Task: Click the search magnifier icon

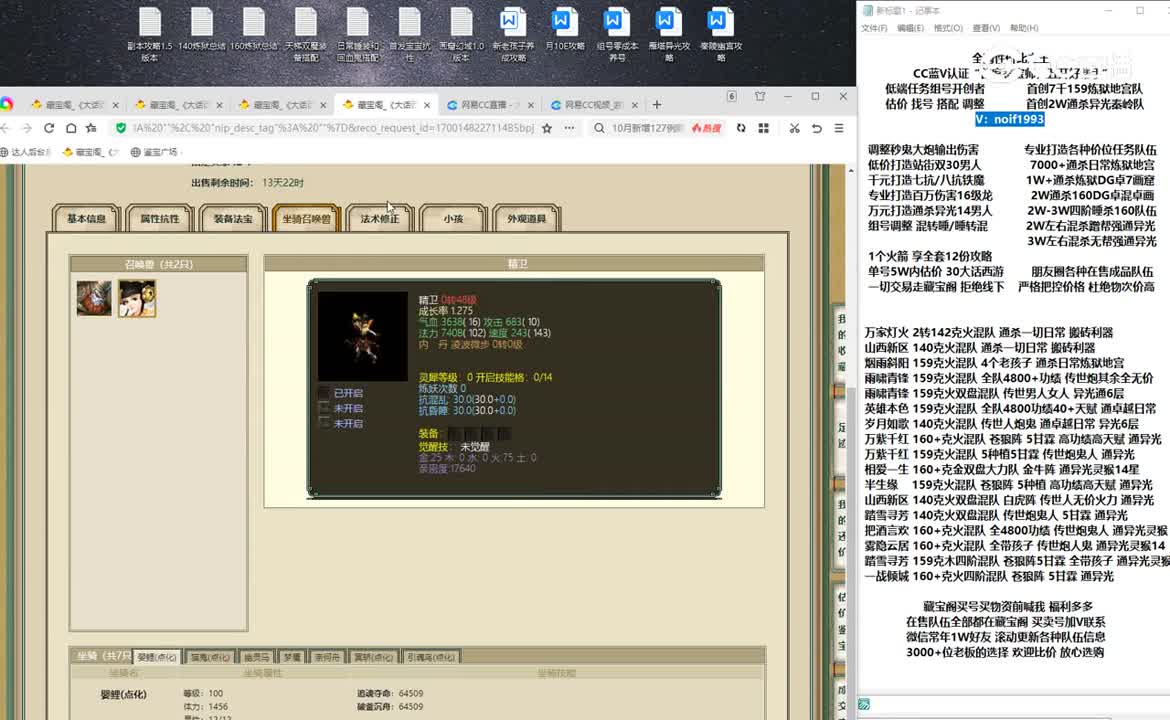Action: [599, 128]
